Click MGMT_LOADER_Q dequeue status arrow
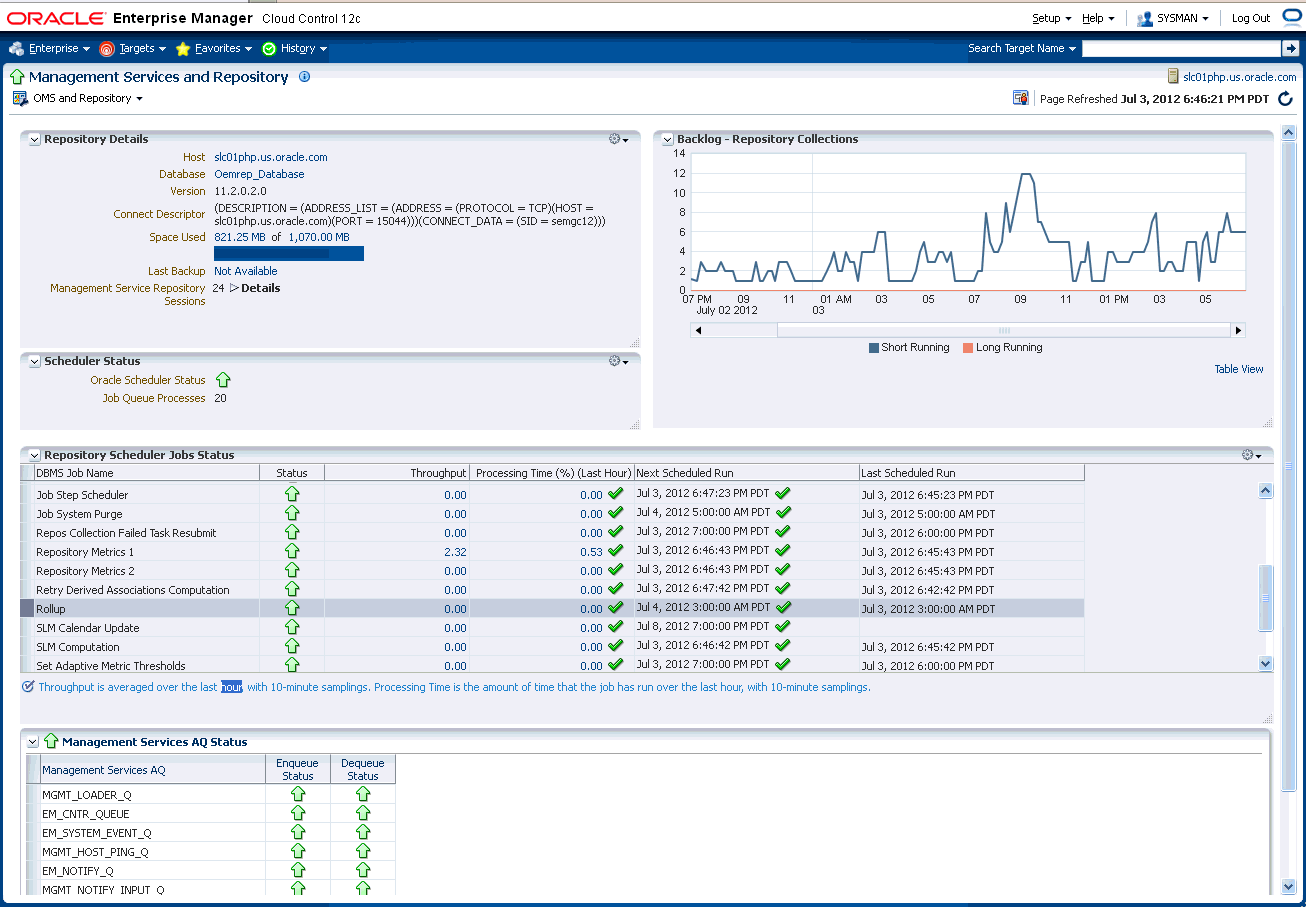The width and height of the screenshot is (1306, 907). click(362, 794)
